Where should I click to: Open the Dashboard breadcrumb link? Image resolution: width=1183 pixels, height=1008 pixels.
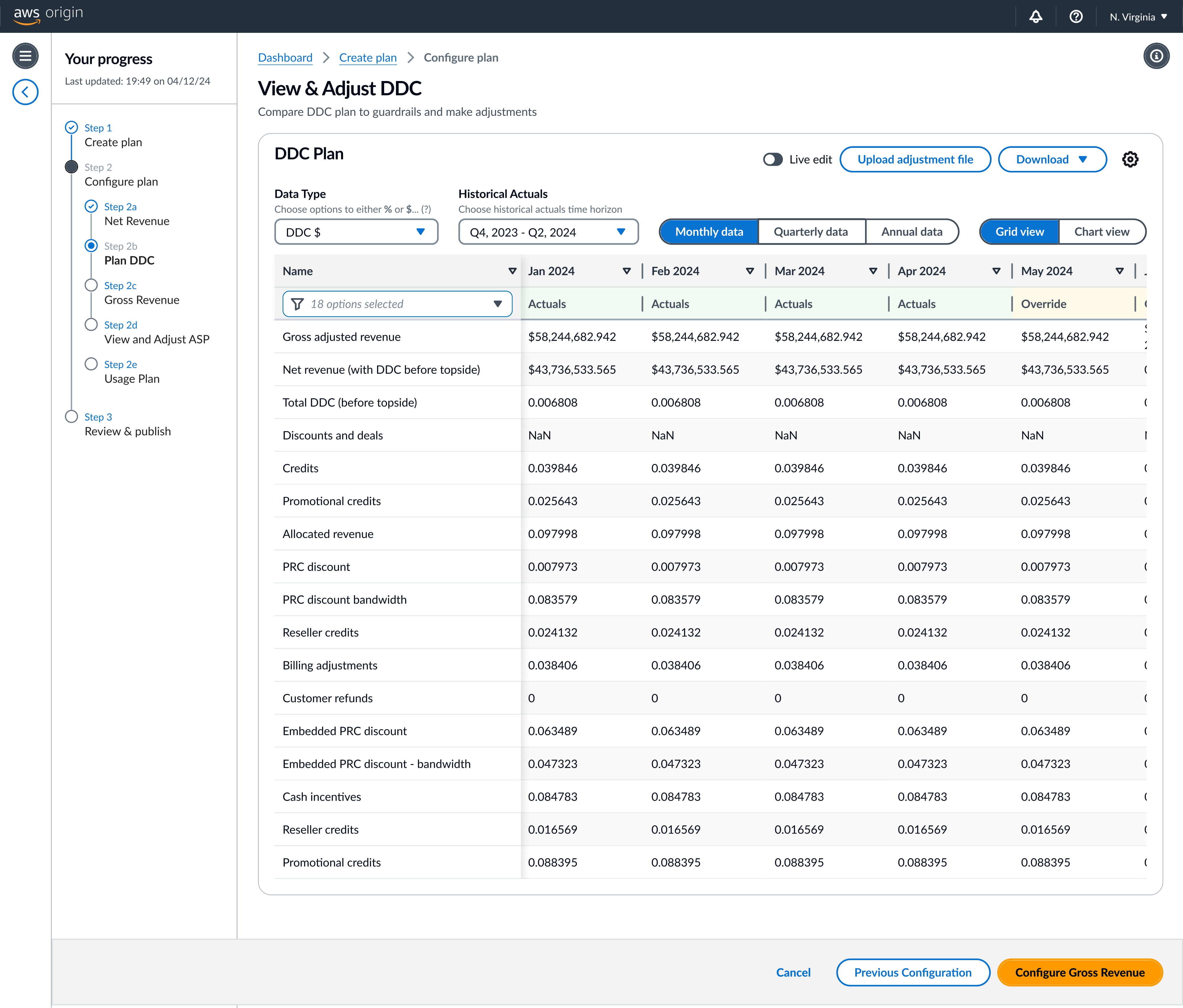pos(285,58)
